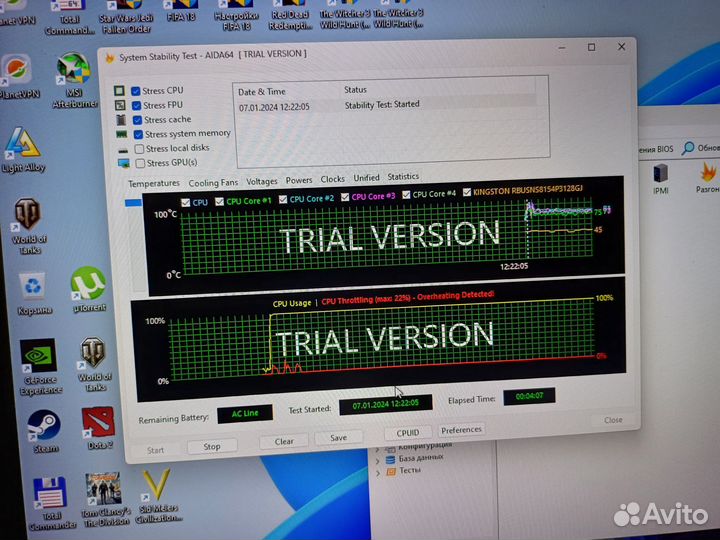Screen dimensions: 720x540
Task: Open the MSI Afterburner desktop shortcut
Action: [x=73, y=80]
